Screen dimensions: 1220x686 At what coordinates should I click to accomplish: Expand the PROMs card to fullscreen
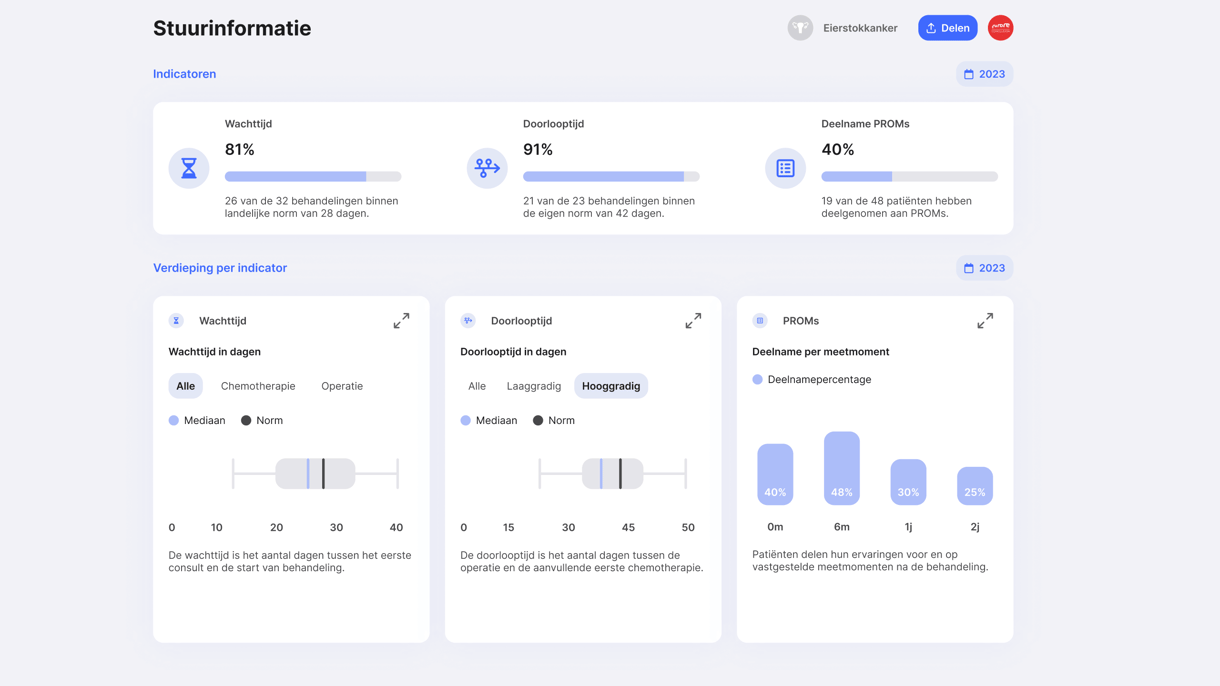tap(985, 320)
